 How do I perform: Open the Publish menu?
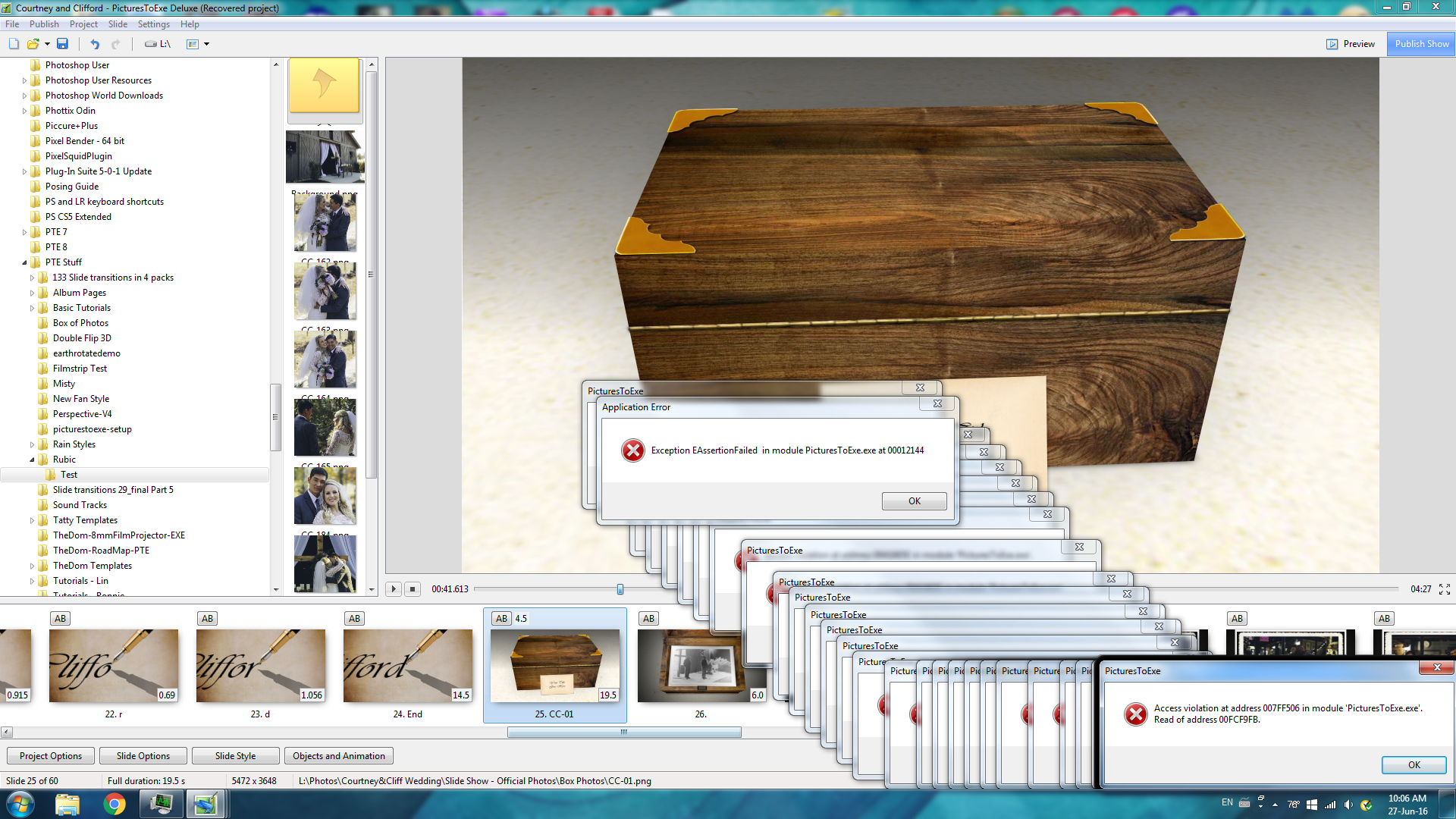[x=44, y=24]
